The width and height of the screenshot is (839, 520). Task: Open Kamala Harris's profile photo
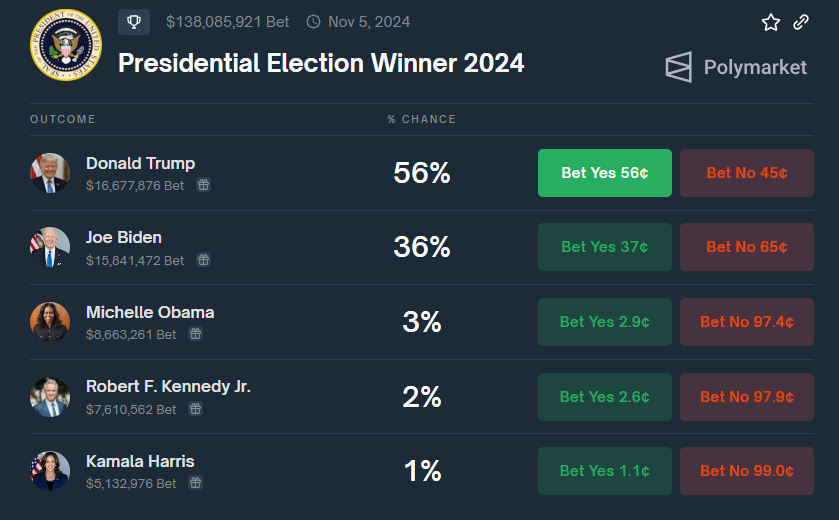click(50, 471)
